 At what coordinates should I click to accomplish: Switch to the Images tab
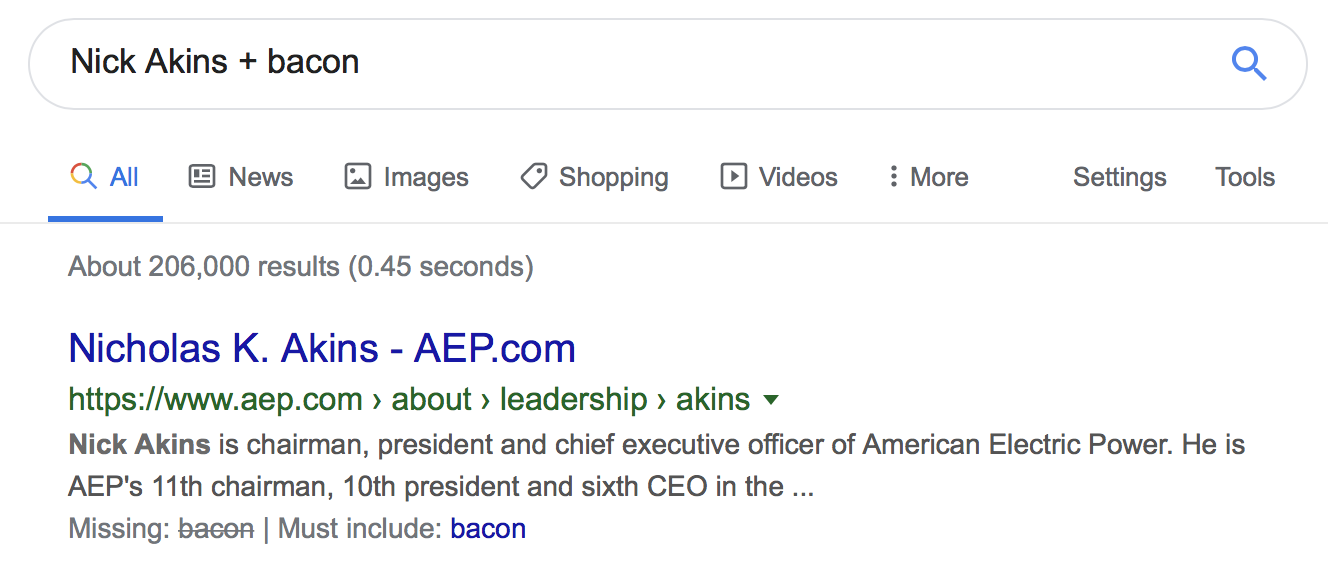tap(406, 177)
